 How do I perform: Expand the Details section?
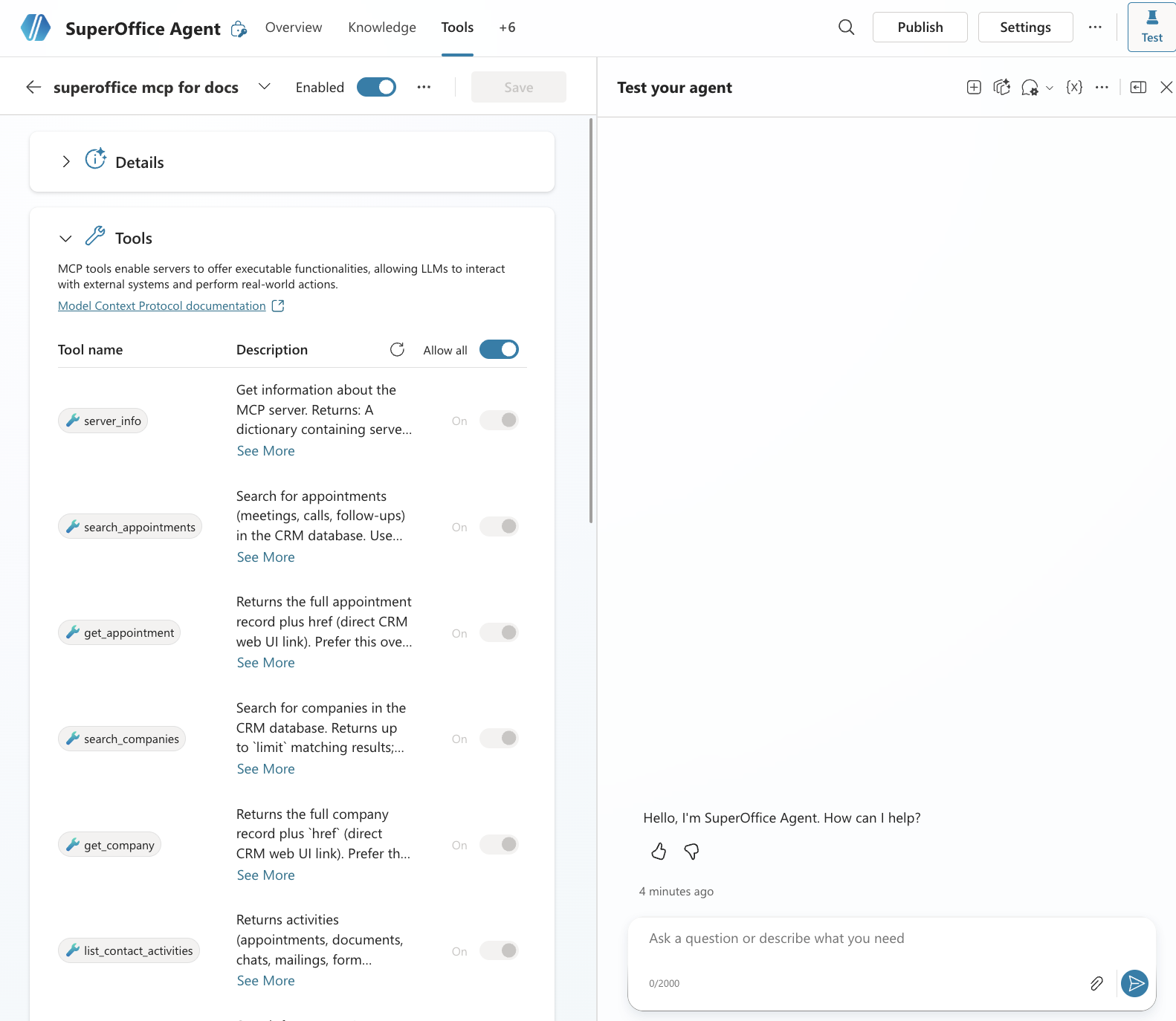tap(66, 161)
